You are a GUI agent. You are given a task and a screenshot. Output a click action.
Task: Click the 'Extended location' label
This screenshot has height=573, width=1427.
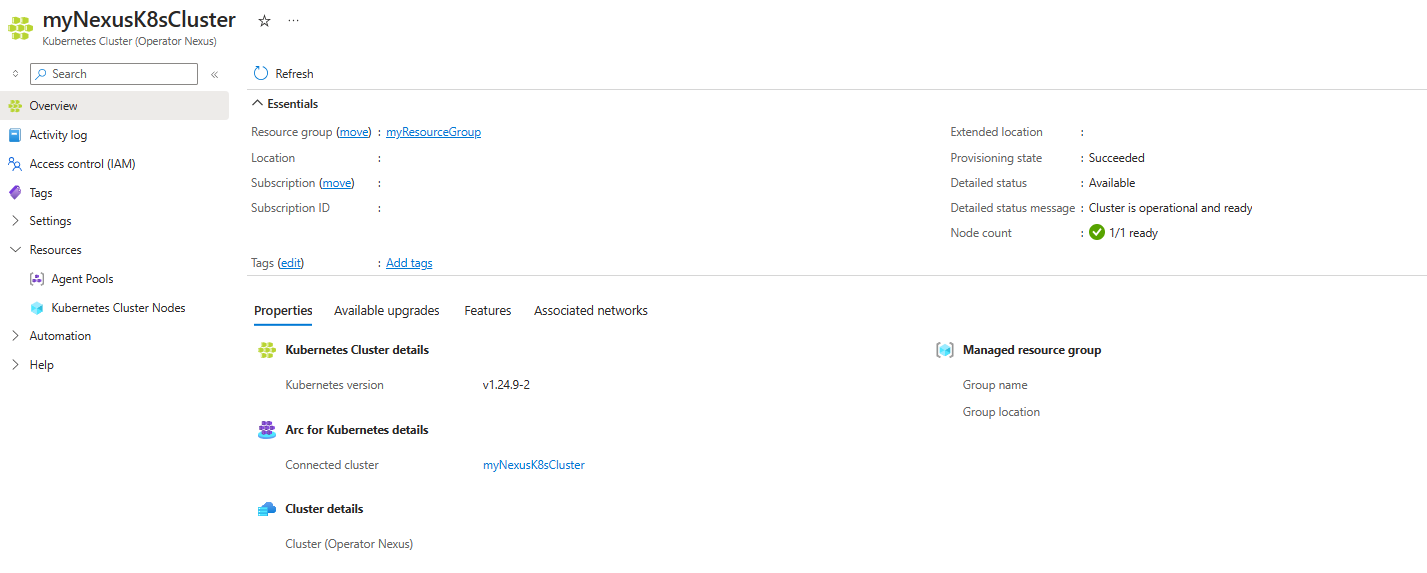pyautogui.click(x=996, y=132)
